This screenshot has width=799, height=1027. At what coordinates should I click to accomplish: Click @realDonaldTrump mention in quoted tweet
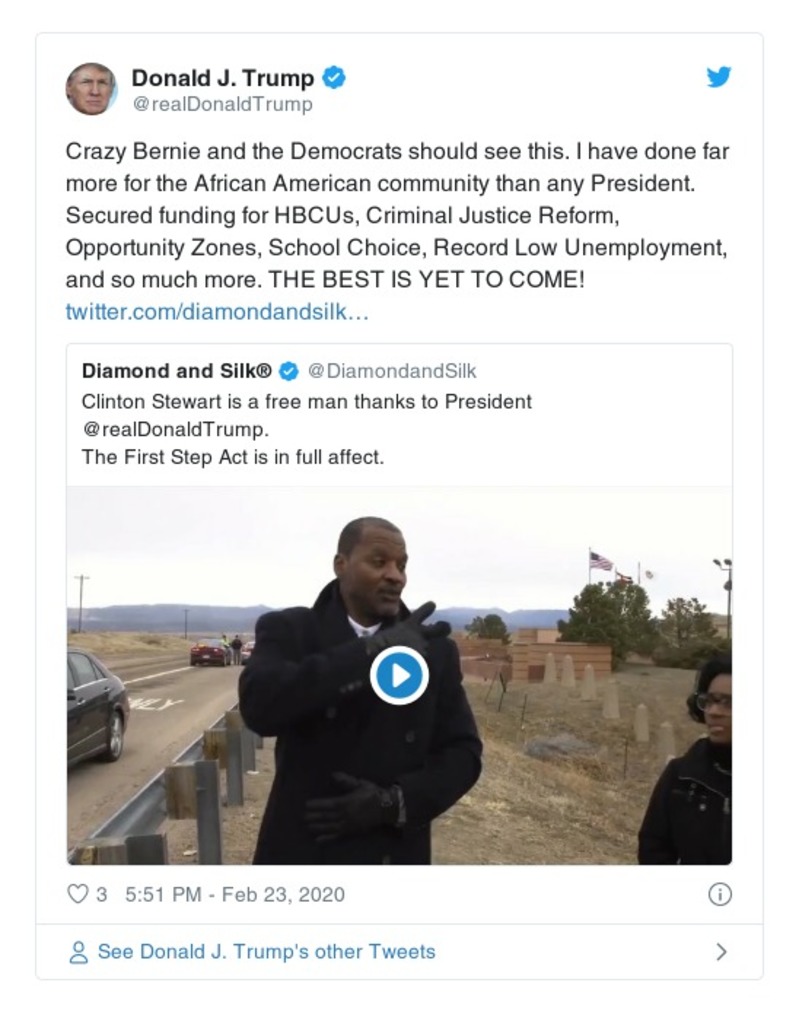click(x=175, y=429)
